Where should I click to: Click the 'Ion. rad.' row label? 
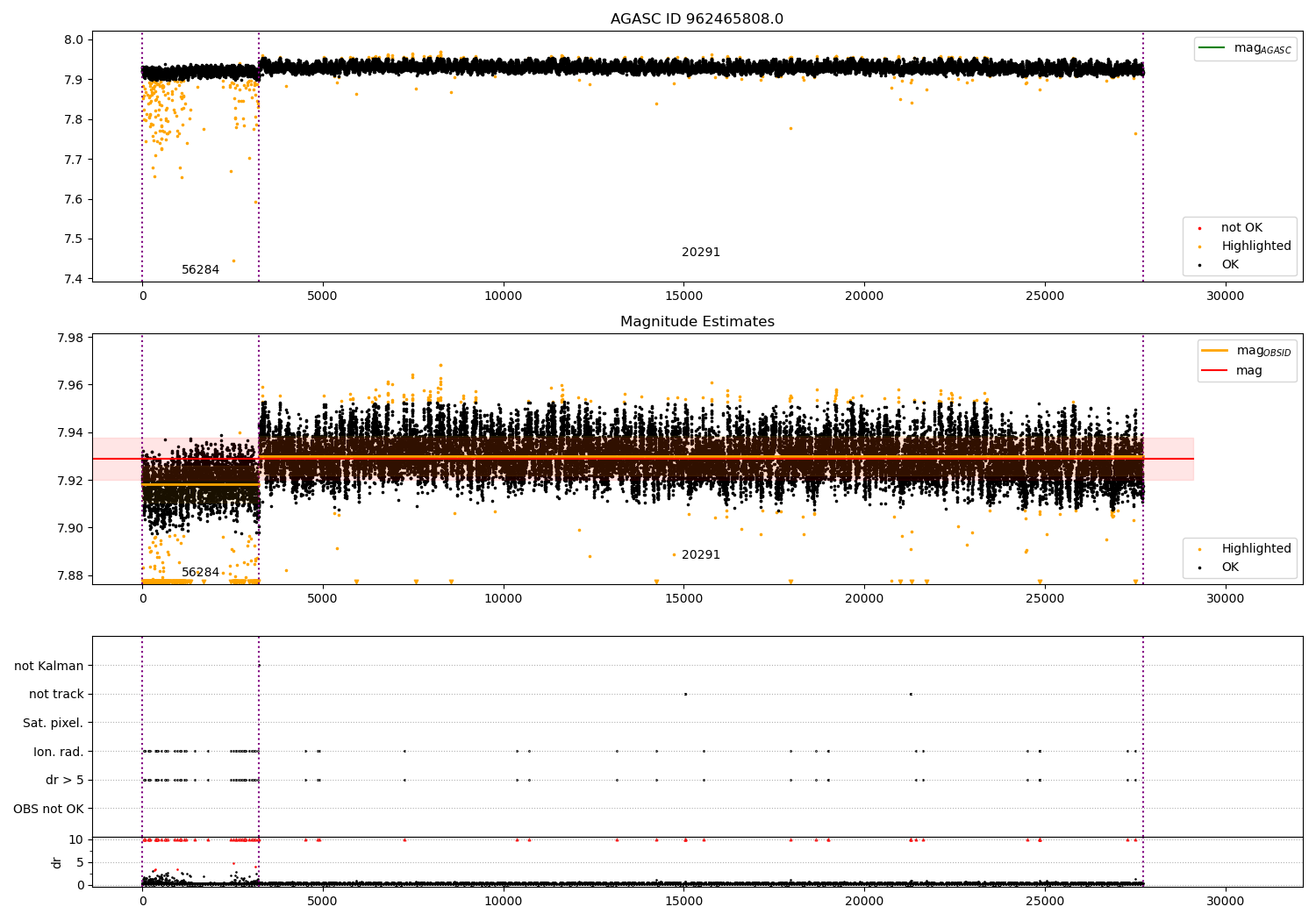pyautogui.click(x=58, y=752)
